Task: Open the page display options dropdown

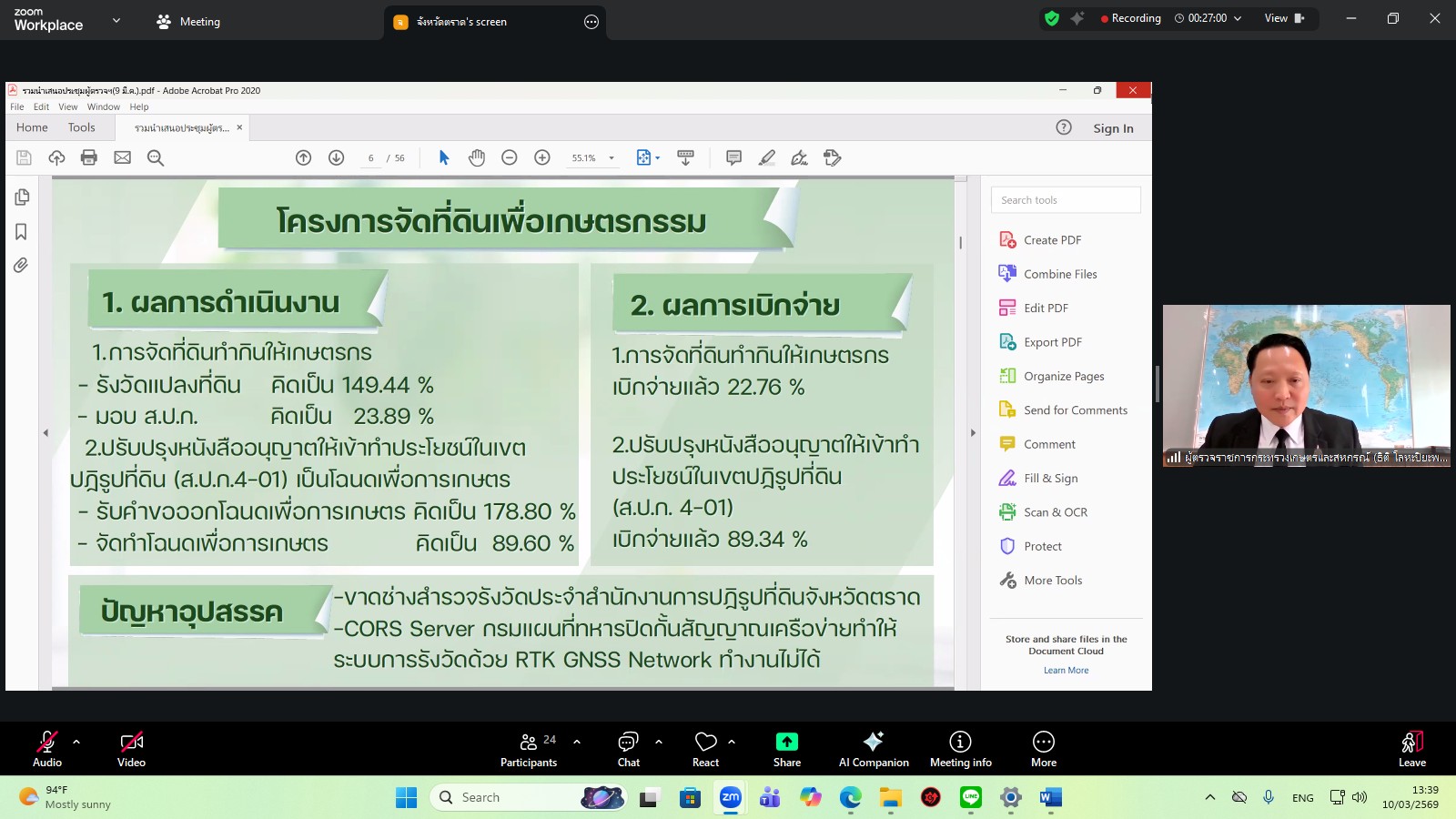Action: coord(649,157)
